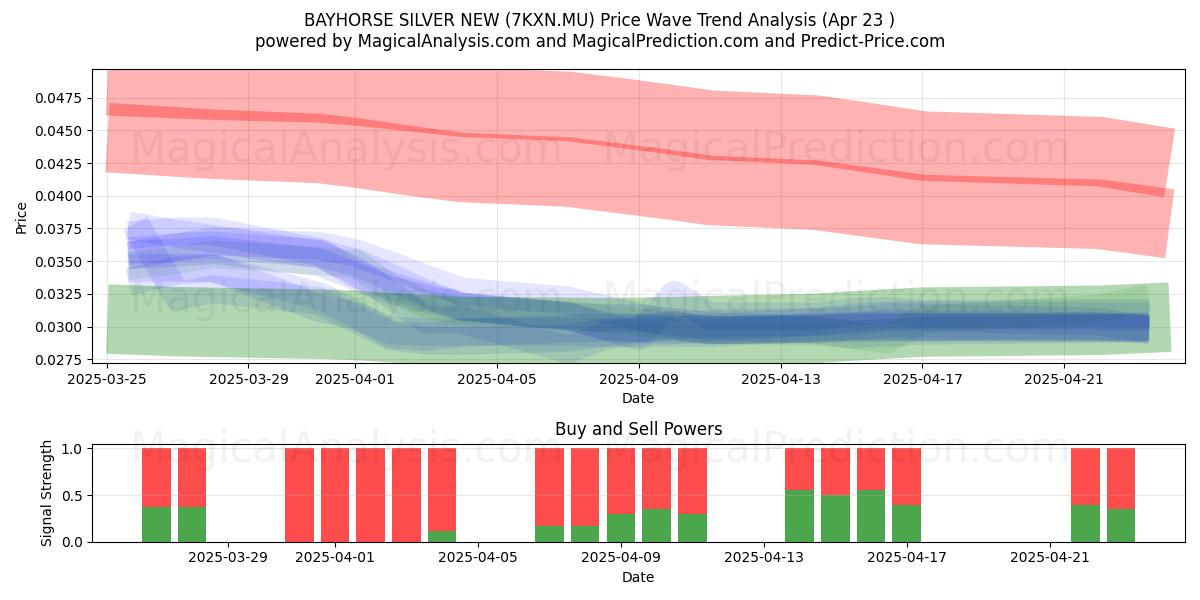1200x600 pixels.
Task: Click the 2025-04-13 date tick on the price chart
Action: pyautogui.click(x=780, y=379)
